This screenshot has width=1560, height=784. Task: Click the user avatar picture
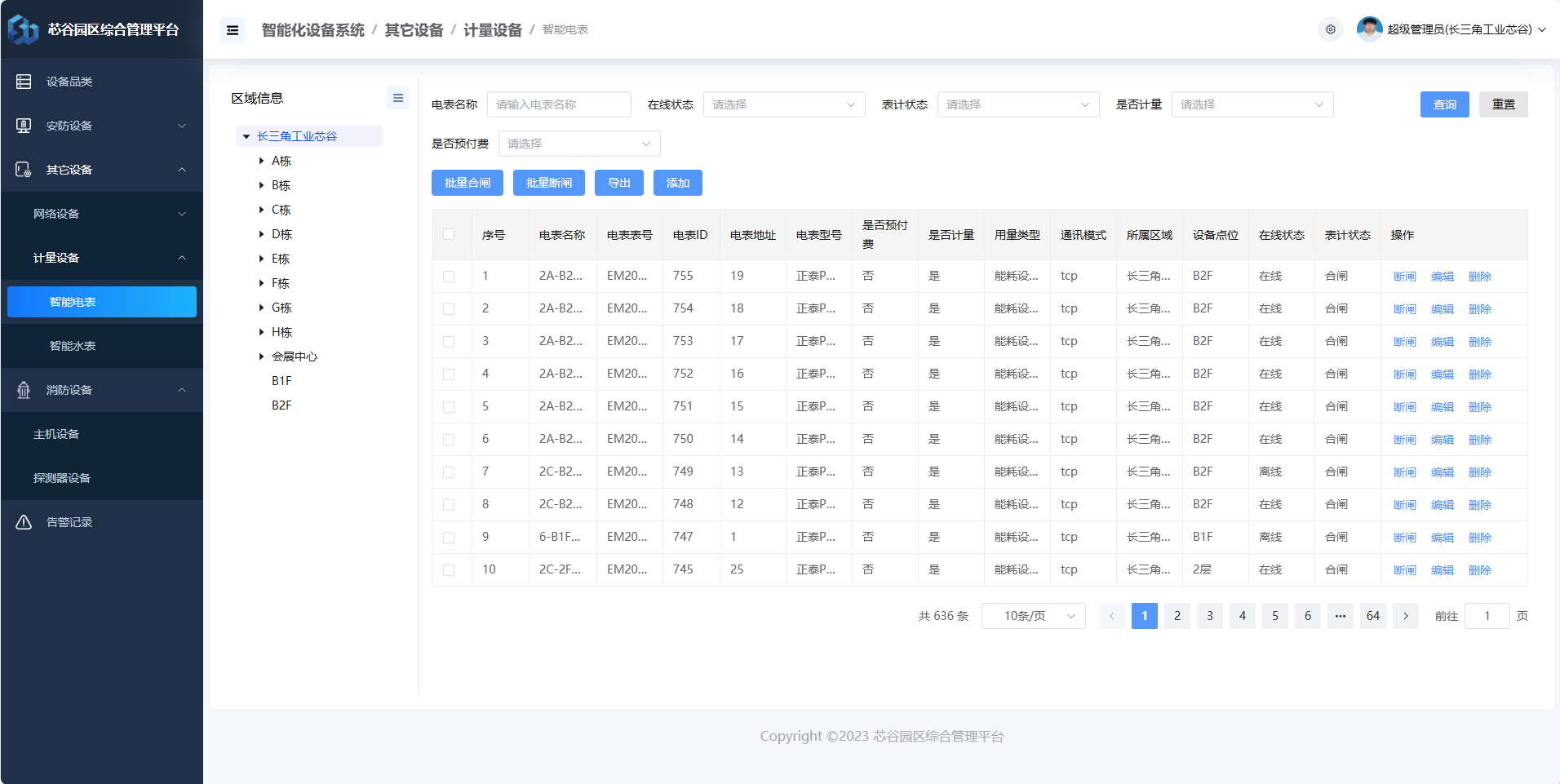[x=1368, y=29]
